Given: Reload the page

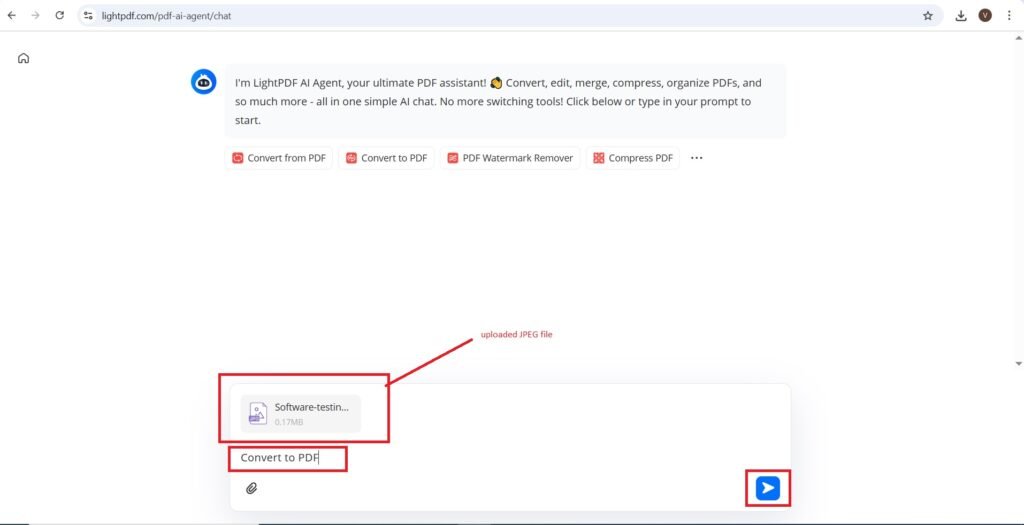Looking at the screenshot, I should [60, 16].
